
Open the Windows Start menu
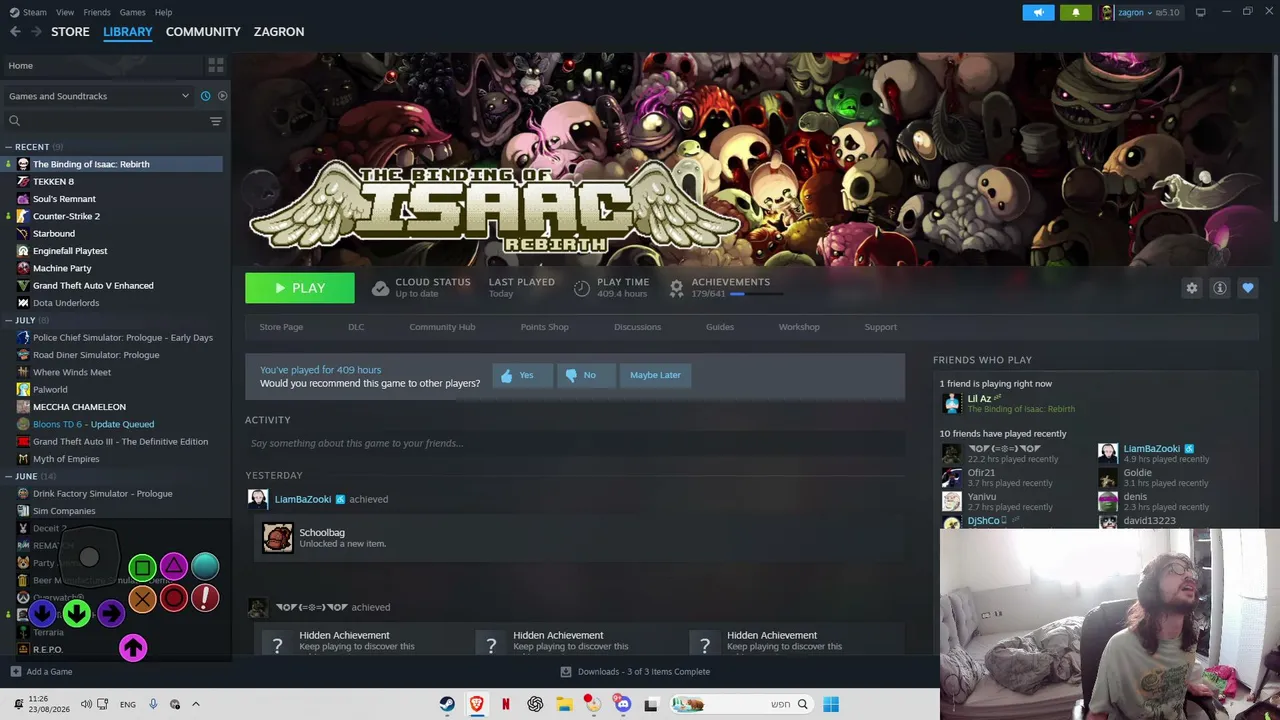830,704
